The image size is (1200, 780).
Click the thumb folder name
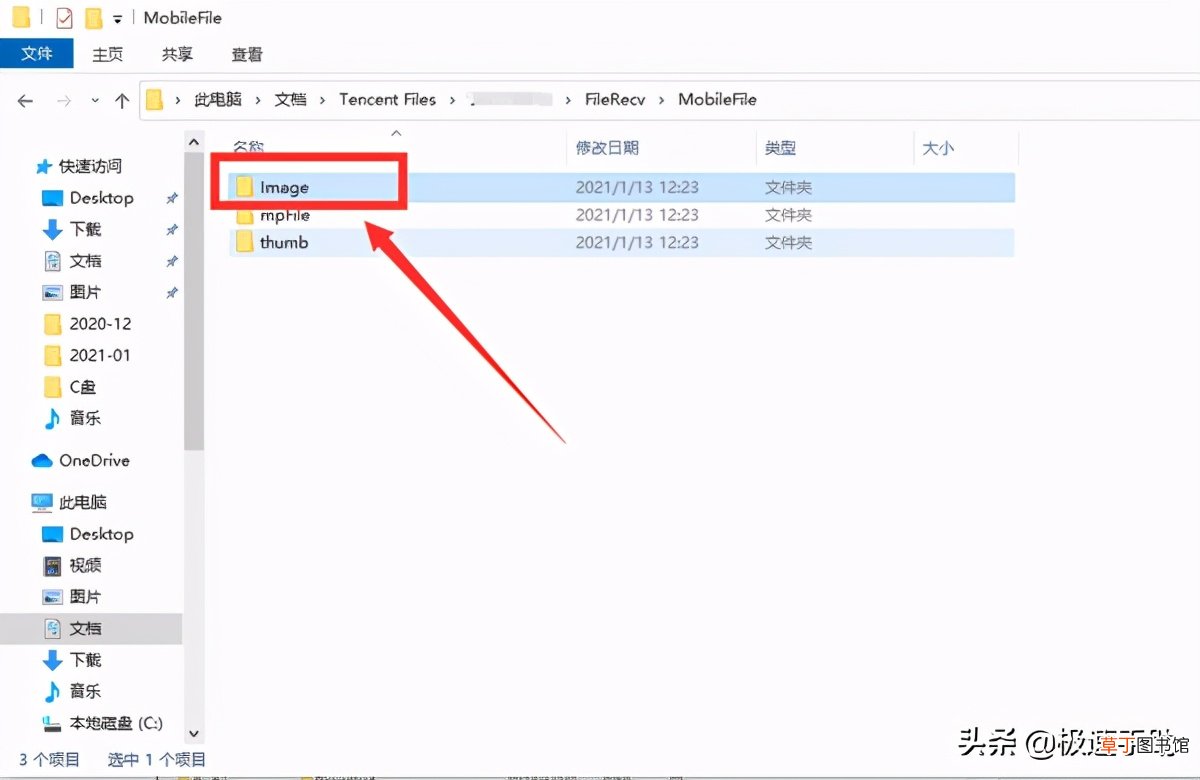284,242
